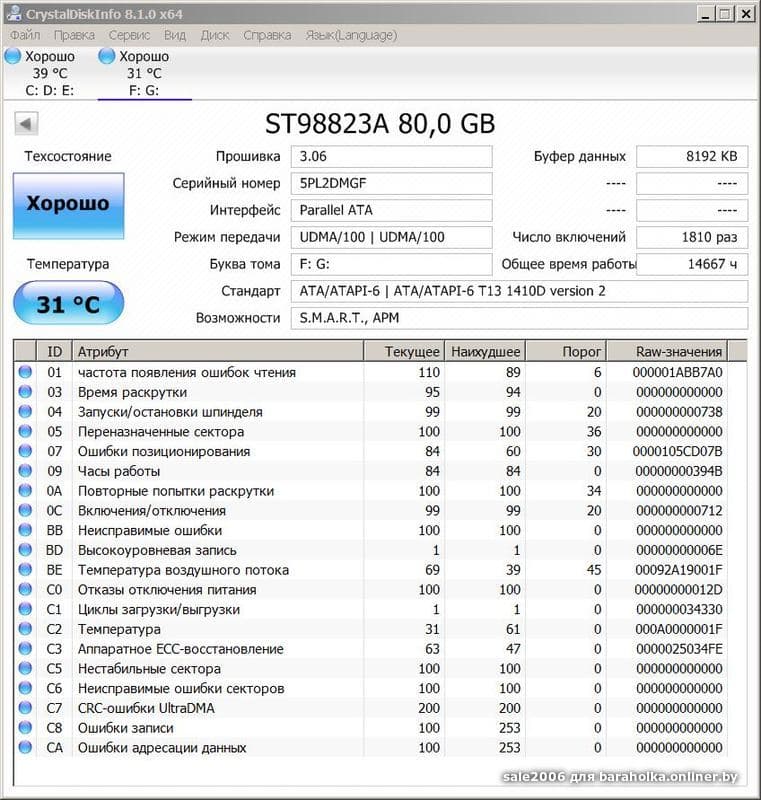Click the CrystalDiskInfo title bar app icon
This screenshot has width=761, height=800.
pos(14,13)
